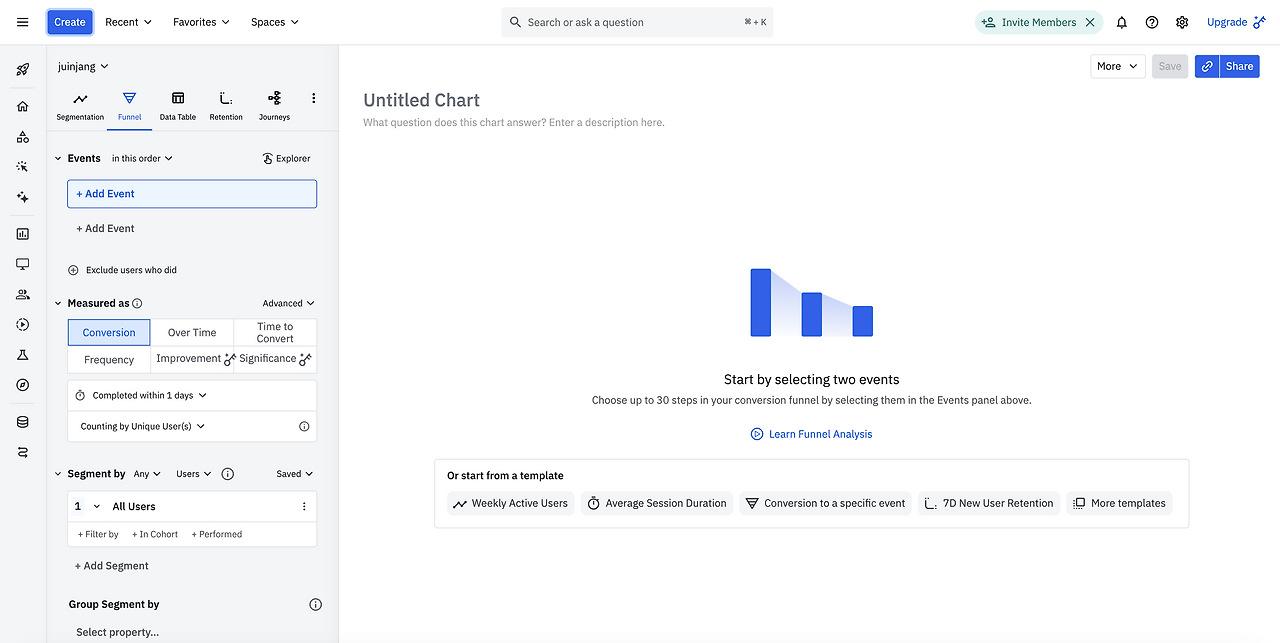Image resolution: width=1280 pixels, height=643 pixels.
Task: Open the notifications bell
Action: pyautogui.click(x=1122, y=22)
